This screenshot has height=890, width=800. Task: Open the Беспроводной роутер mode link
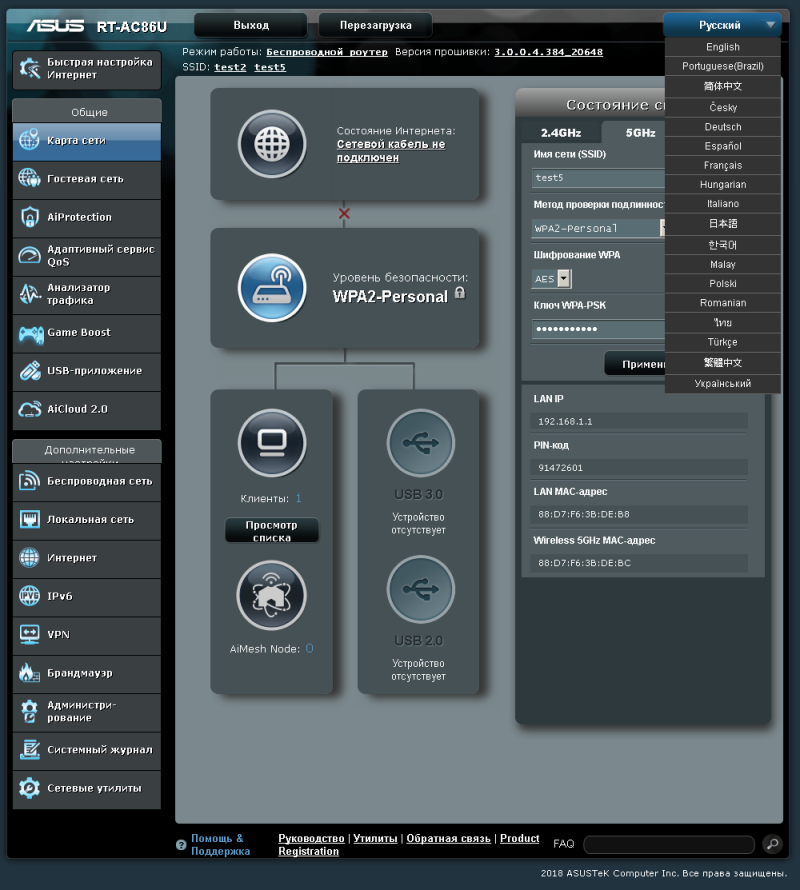click(x=327, y=52)
